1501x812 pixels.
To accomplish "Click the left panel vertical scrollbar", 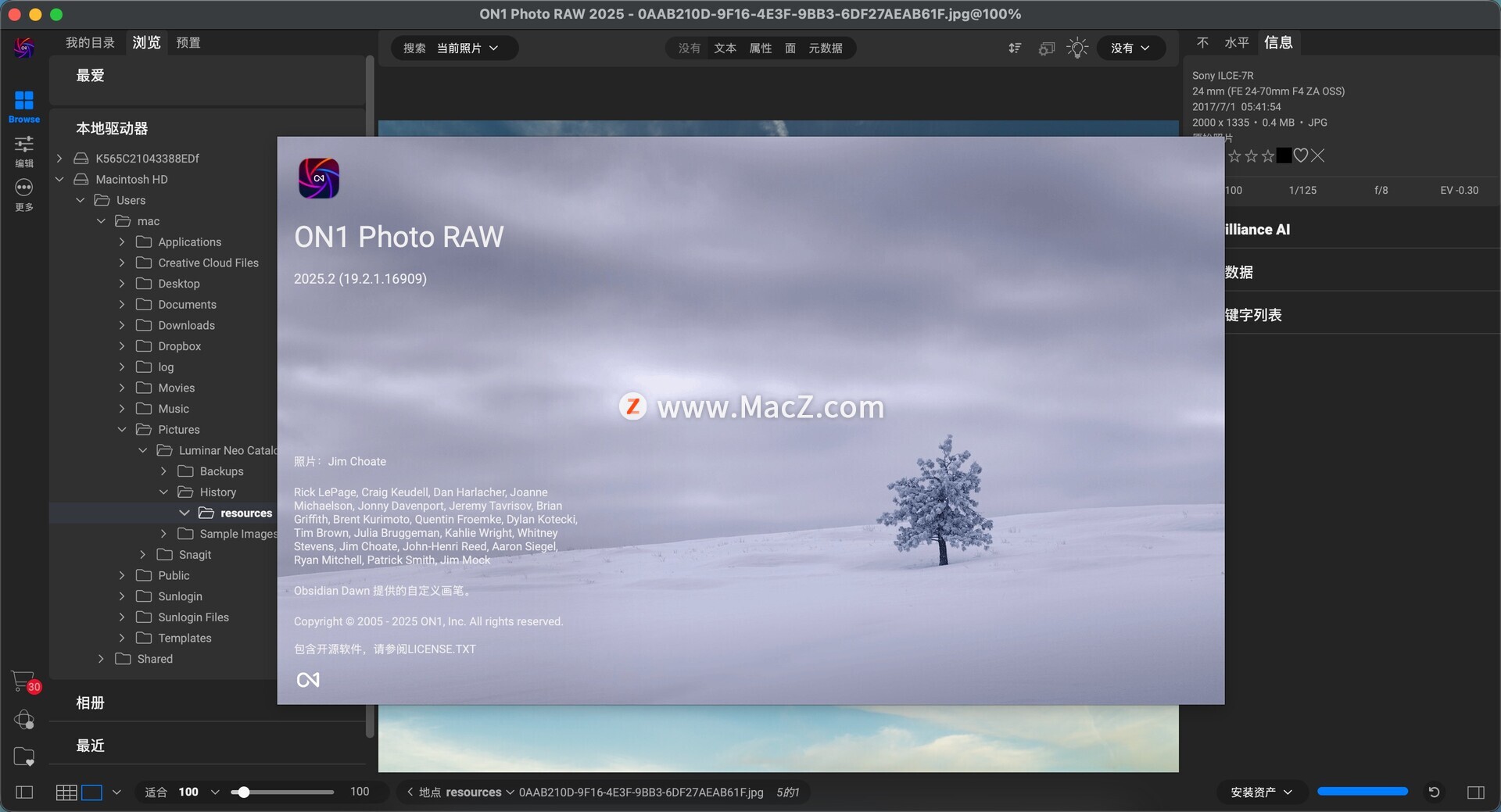I will point(370,395).
